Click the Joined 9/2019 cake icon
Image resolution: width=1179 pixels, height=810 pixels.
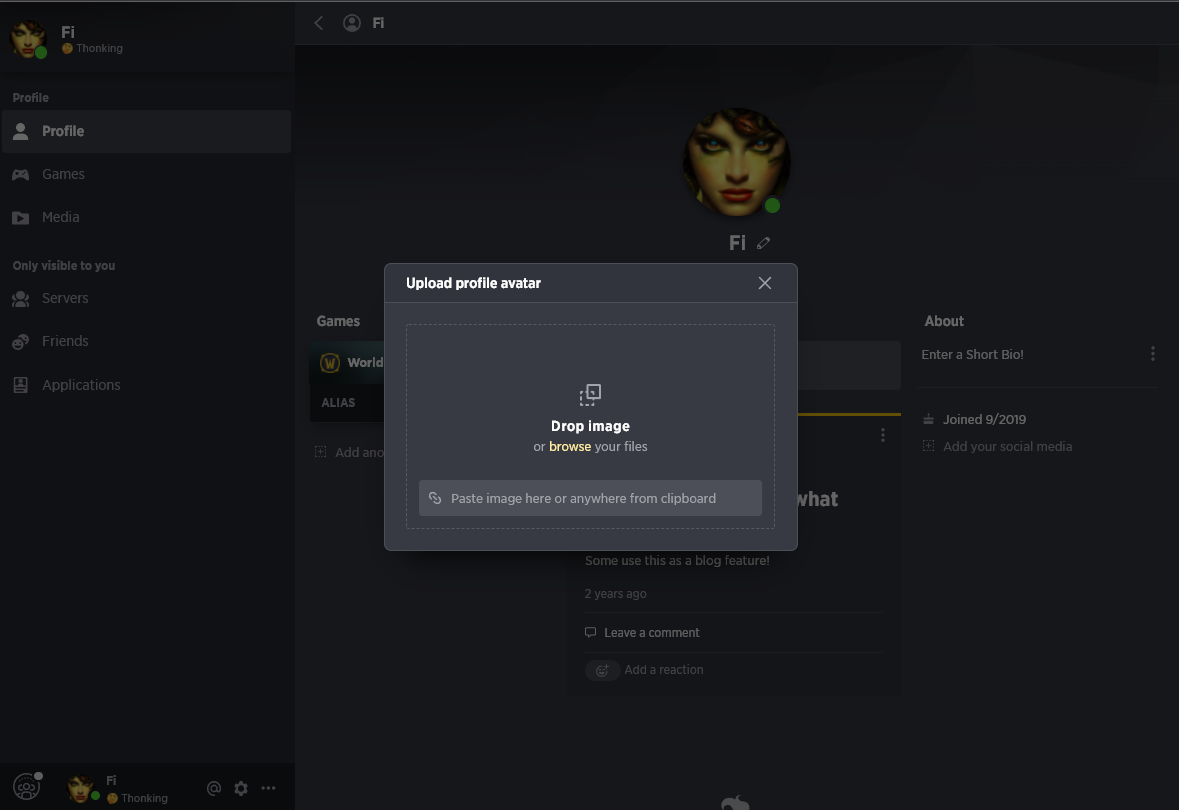point(929,419)
